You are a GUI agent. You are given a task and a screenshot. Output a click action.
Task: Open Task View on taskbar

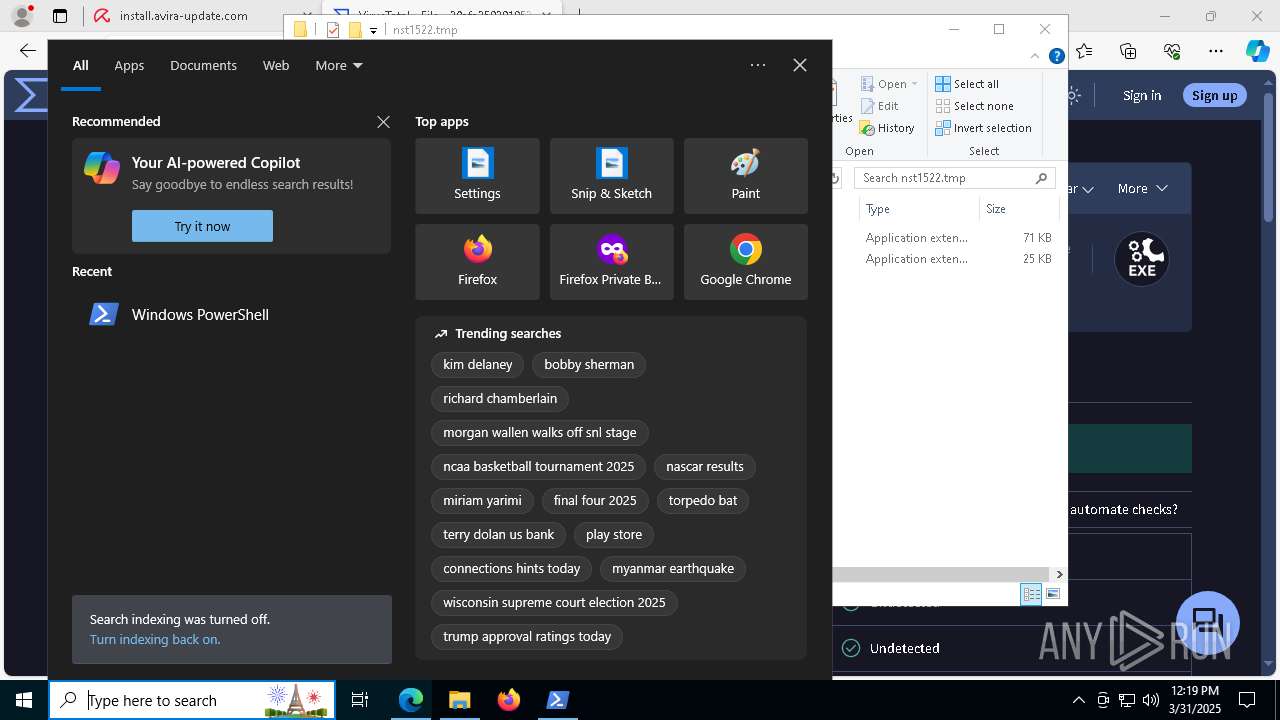click(x=361, y=700)
